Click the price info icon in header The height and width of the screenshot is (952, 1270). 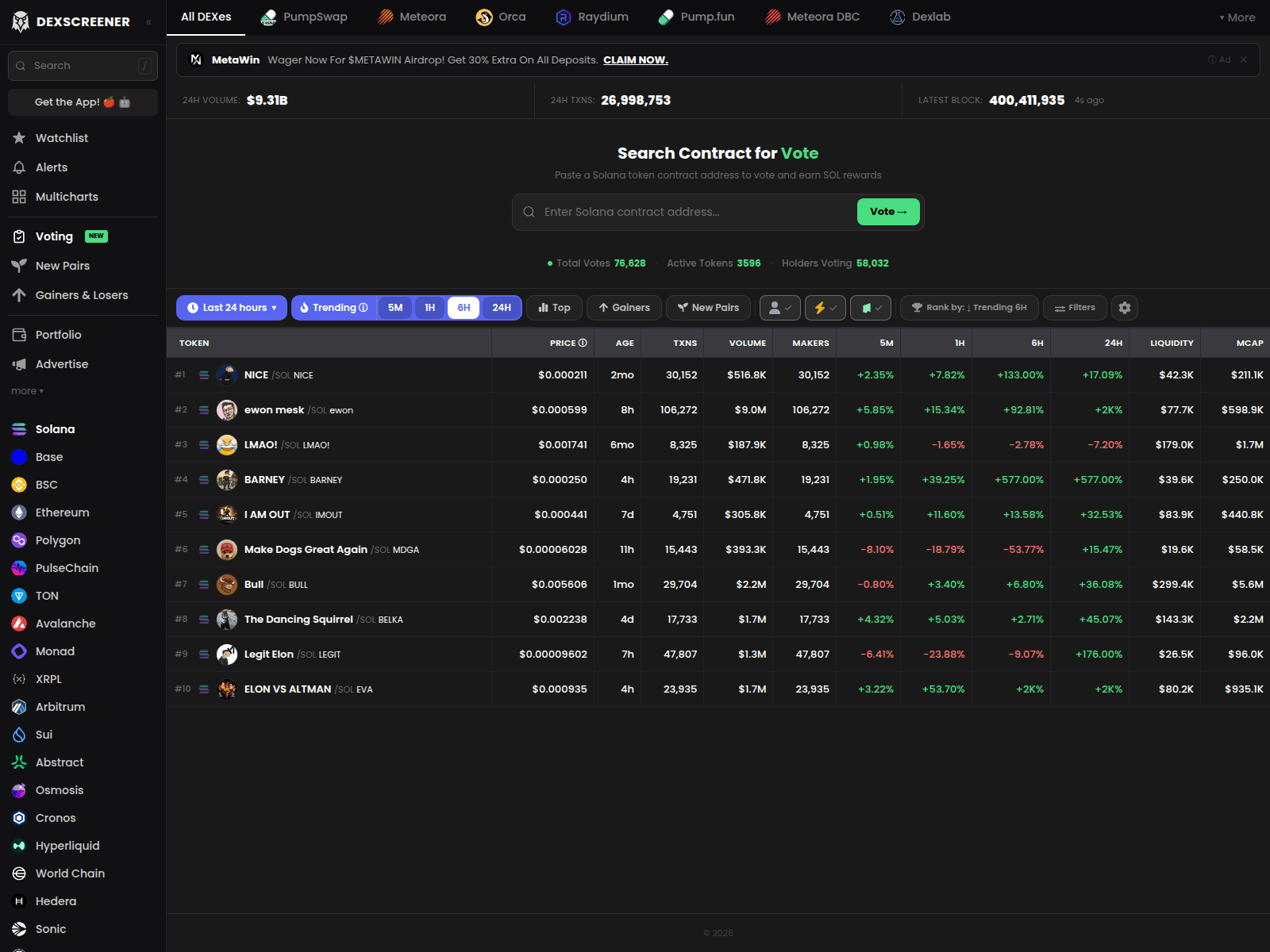click(x=583, y=343)
